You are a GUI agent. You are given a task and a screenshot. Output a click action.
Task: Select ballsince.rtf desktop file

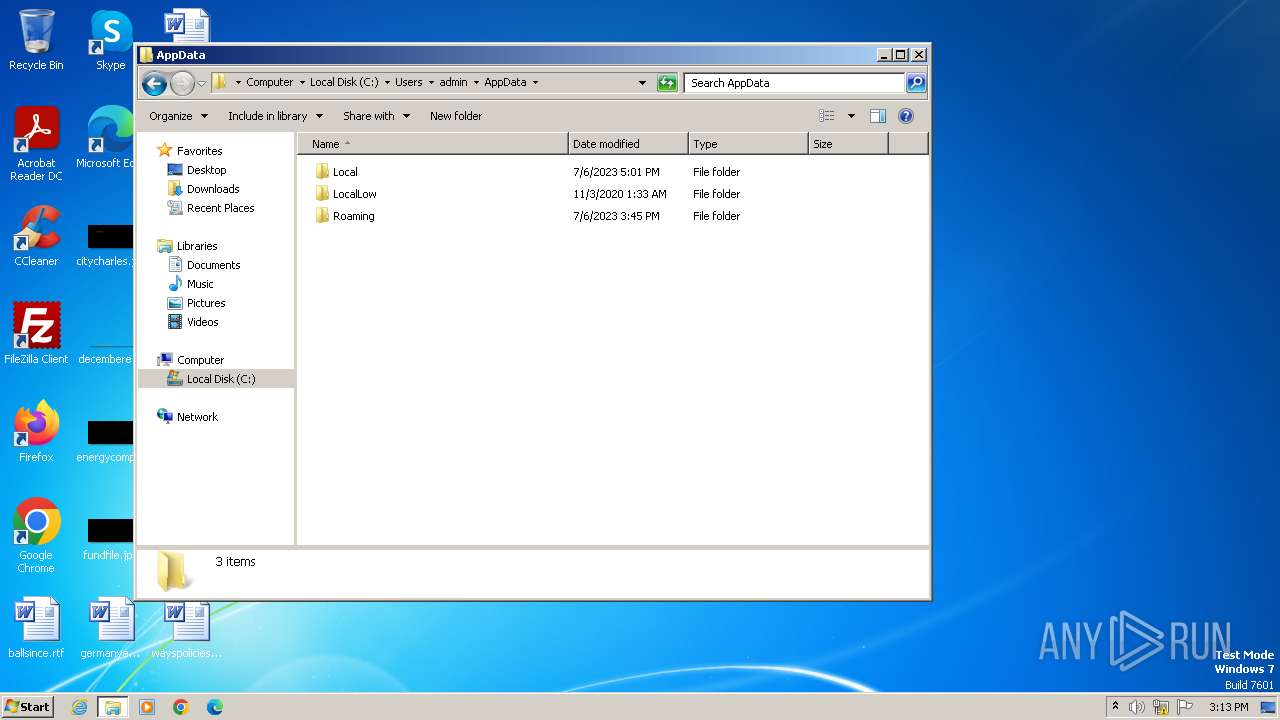(x=36, y=628)
